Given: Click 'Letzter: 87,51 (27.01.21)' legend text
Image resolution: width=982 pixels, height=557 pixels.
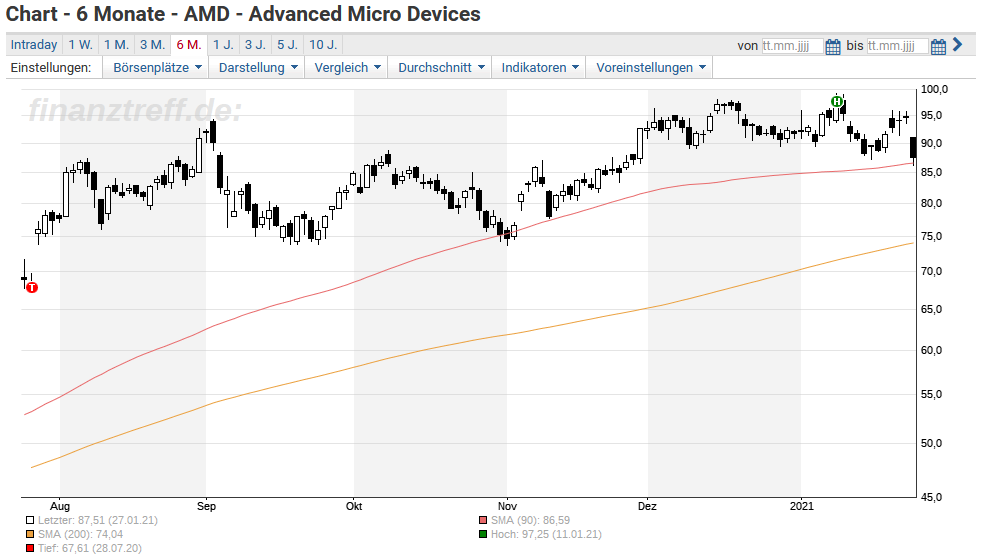Looking at the screenshot, I should click(98, 520).
